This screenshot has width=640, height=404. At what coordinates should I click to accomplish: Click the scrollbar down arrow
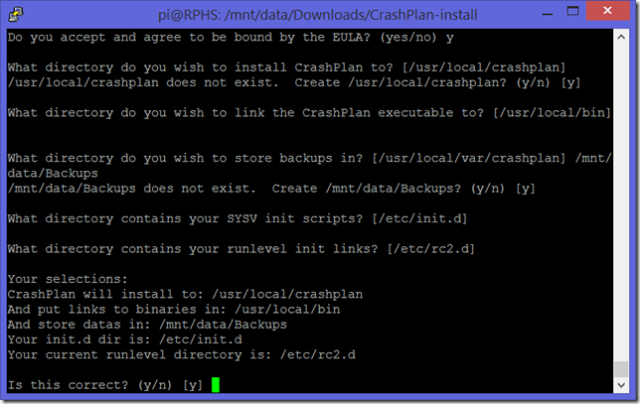click(620, 386)
